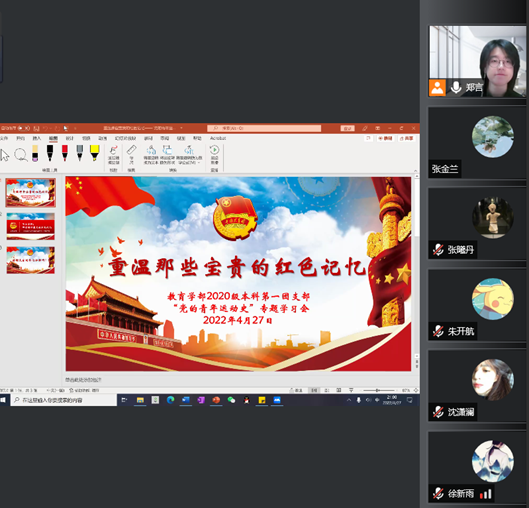Click the Ink Replay button
Image resolution: width=529 pixels, height=508 pixels.
[214, 155]
